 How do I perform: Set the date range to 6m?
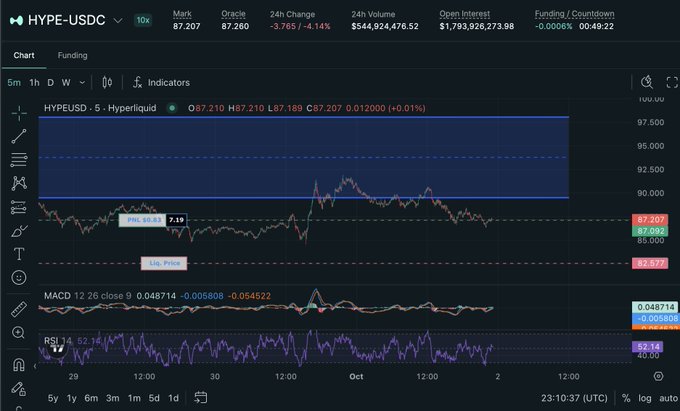coord(91,398)
